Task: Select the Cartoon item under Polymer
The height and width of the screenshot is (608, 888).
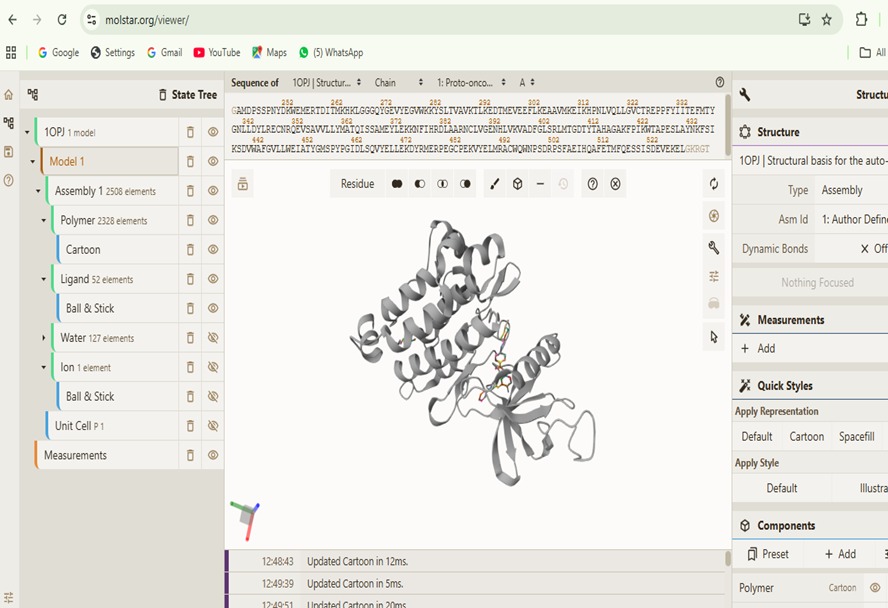Action: click(83, 250)
